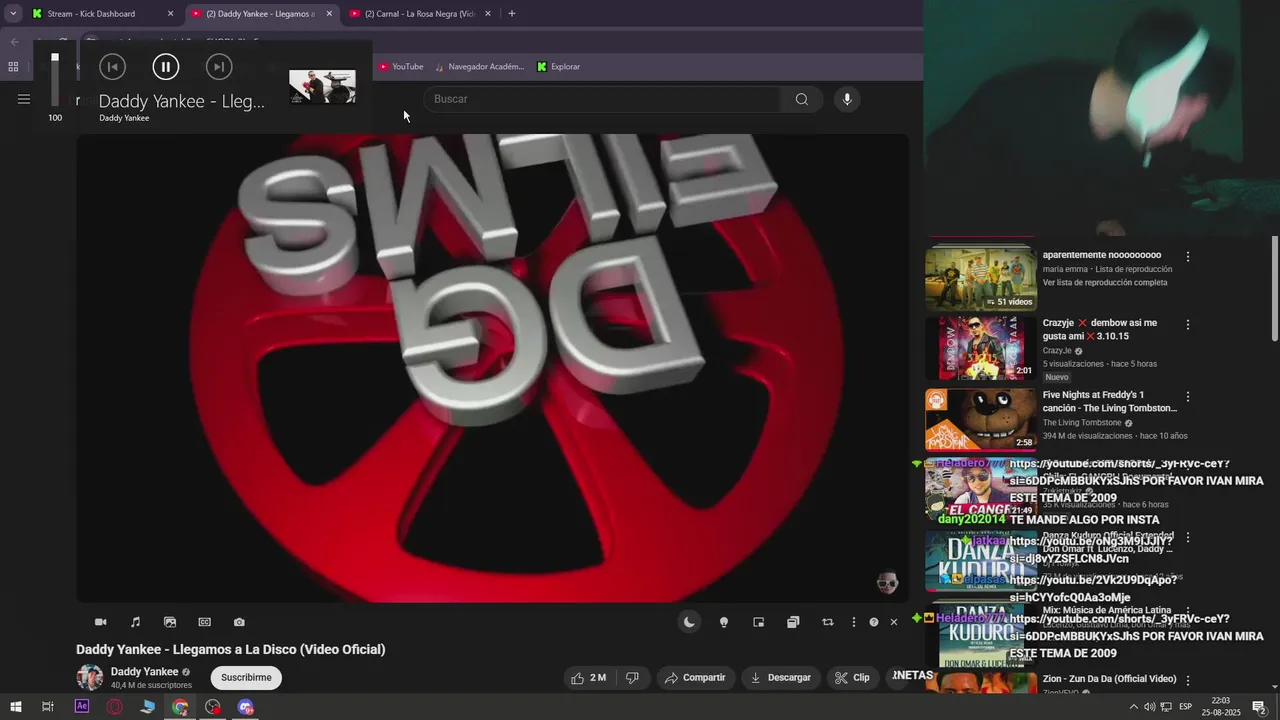The width and height of the screenshot is (1280, 720).
Task: Select the Daddy Yankee - Llegamos browser tab
Action: [x=260, y=14]
